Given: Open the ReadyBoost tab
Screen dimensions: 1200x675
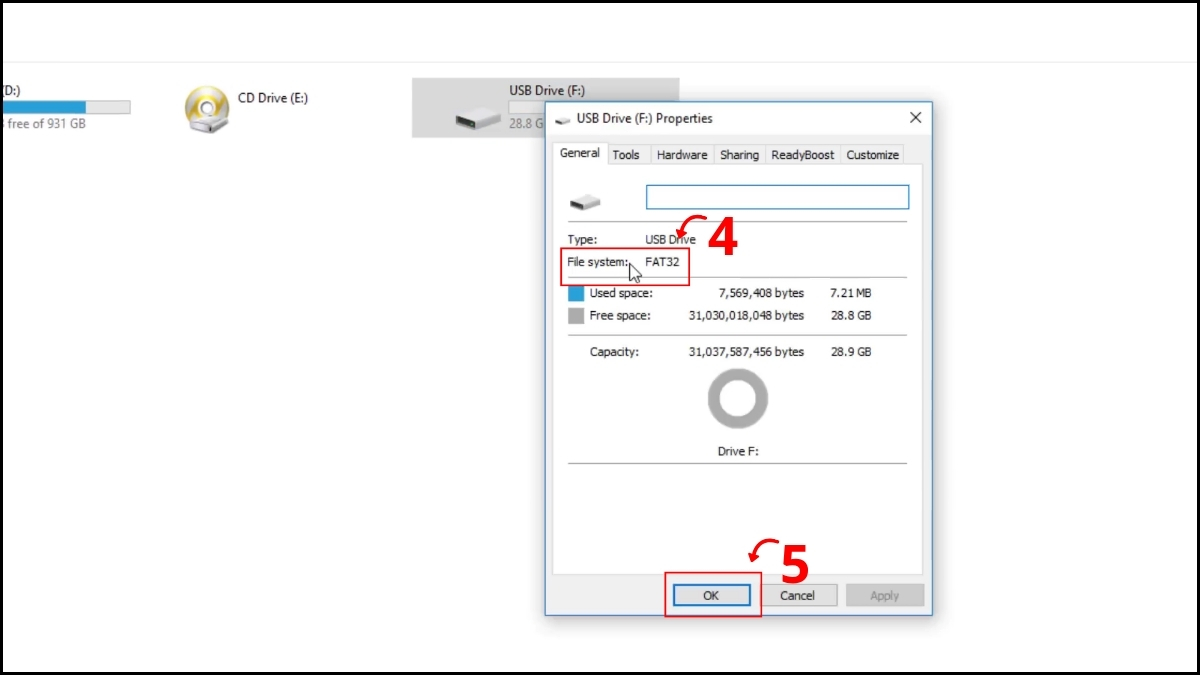Looking at the screenshot, I should [x=803, y=155].
